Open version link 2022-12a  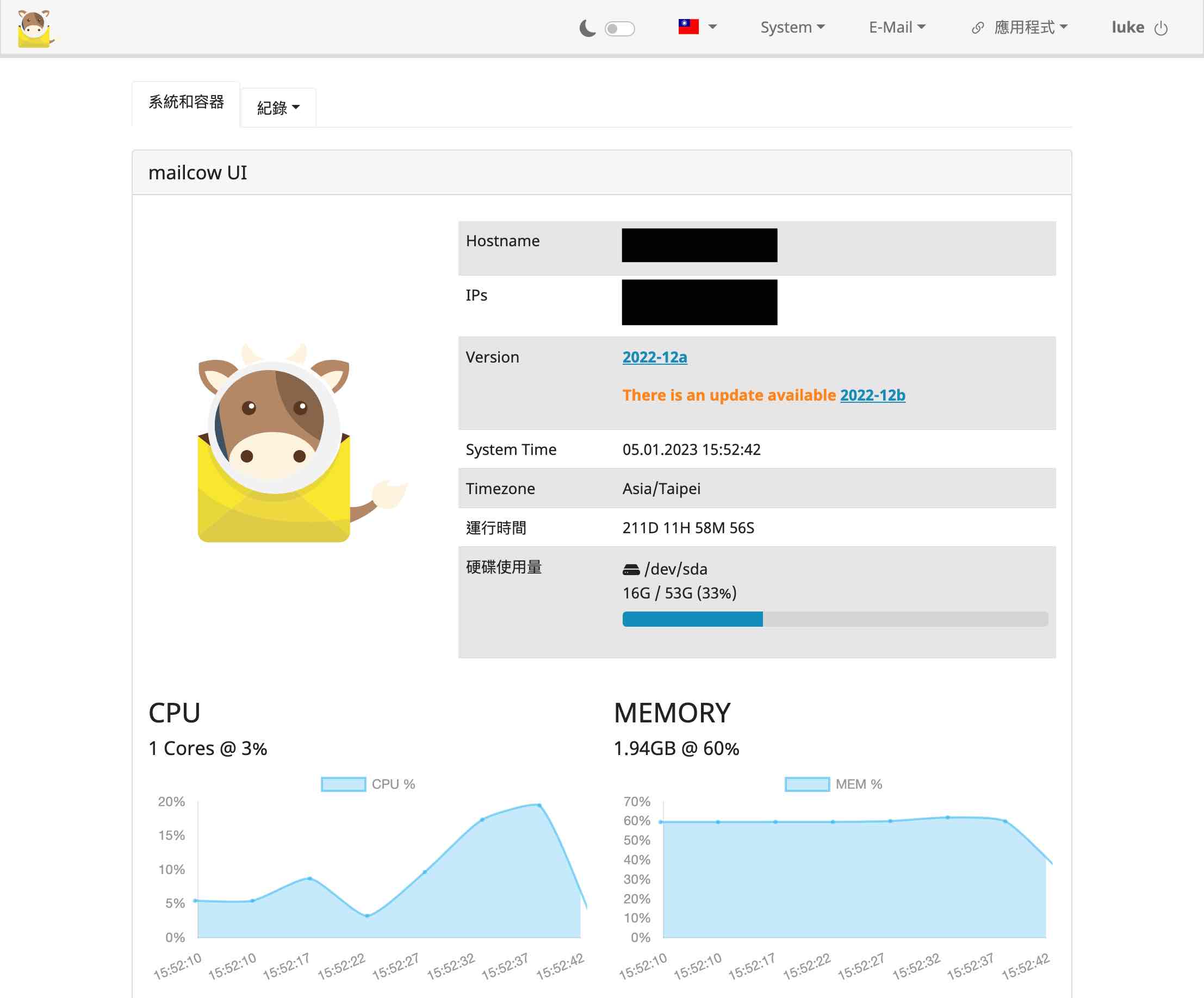(x=655, y=357)
